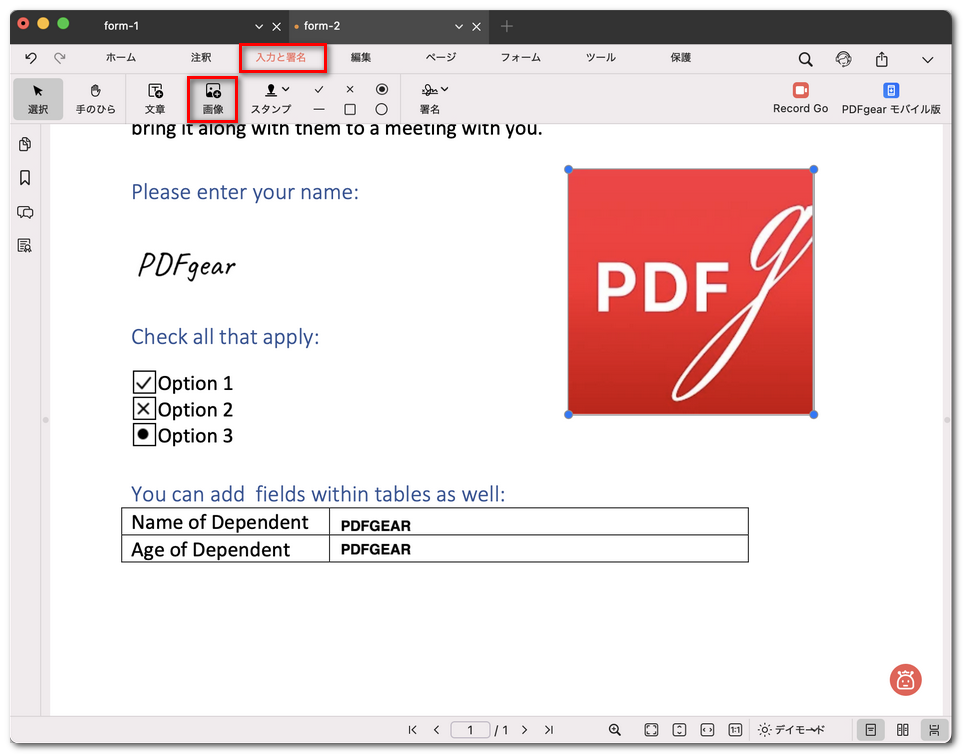963x754 pixels.
Task: Click the 文章 text insert tool
Action: 155,98
